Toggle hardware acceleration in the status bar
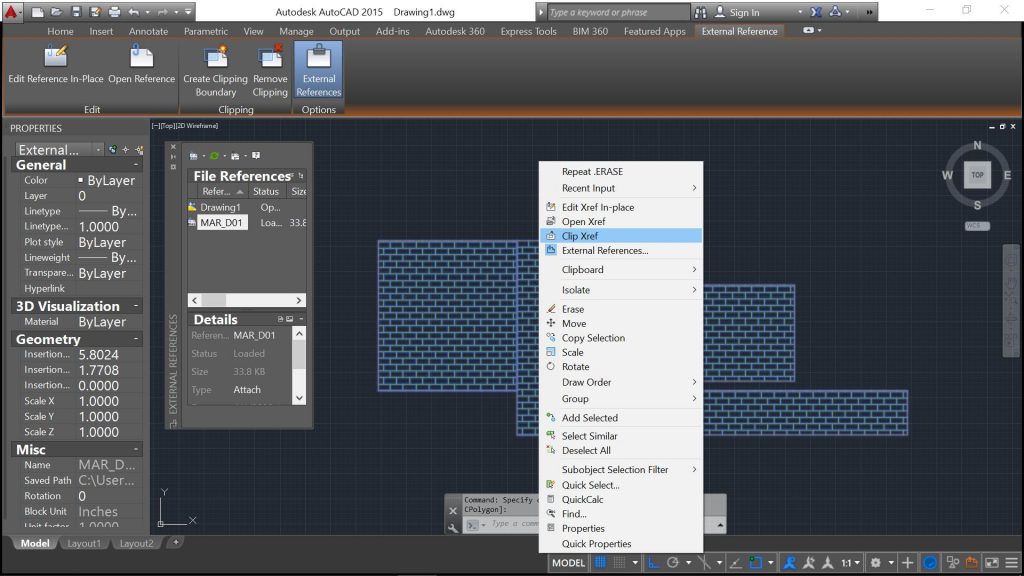The width and height of the screenshot is (1024, 576). [929, 563]
